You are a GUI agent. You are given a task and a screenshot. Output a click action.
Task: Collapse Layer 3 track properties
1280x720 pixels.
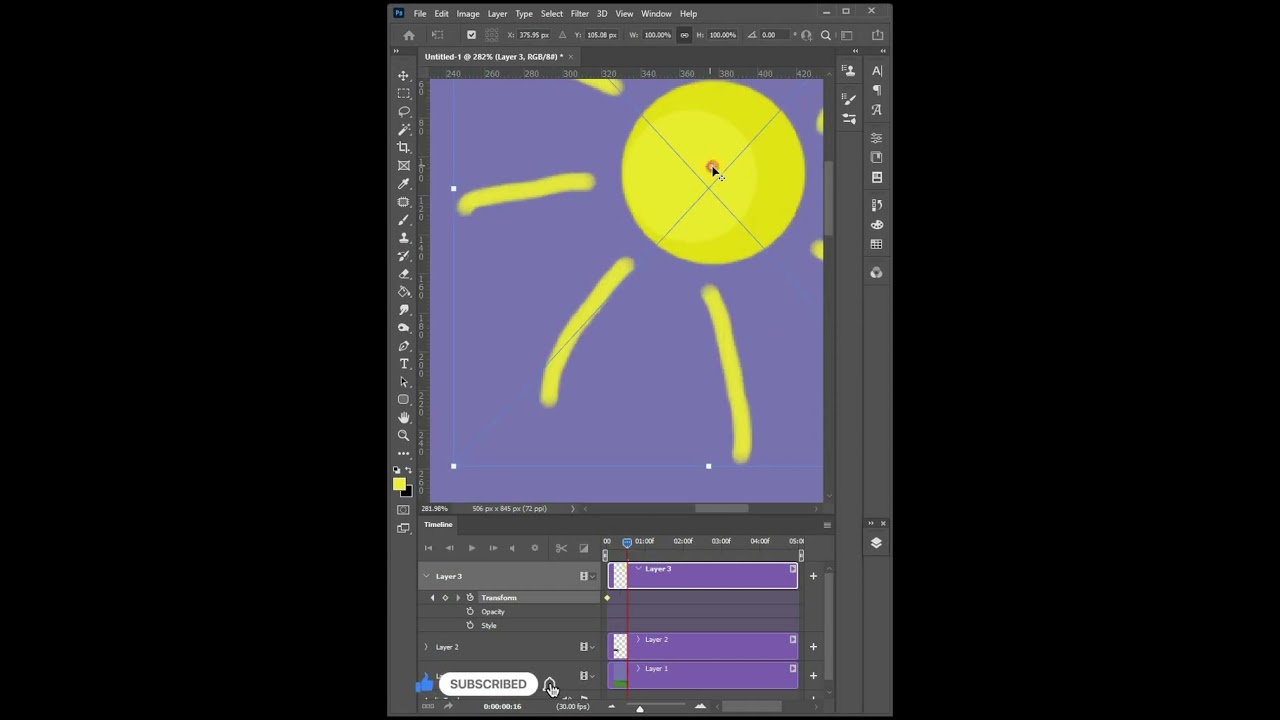click(x=426, y=576)
